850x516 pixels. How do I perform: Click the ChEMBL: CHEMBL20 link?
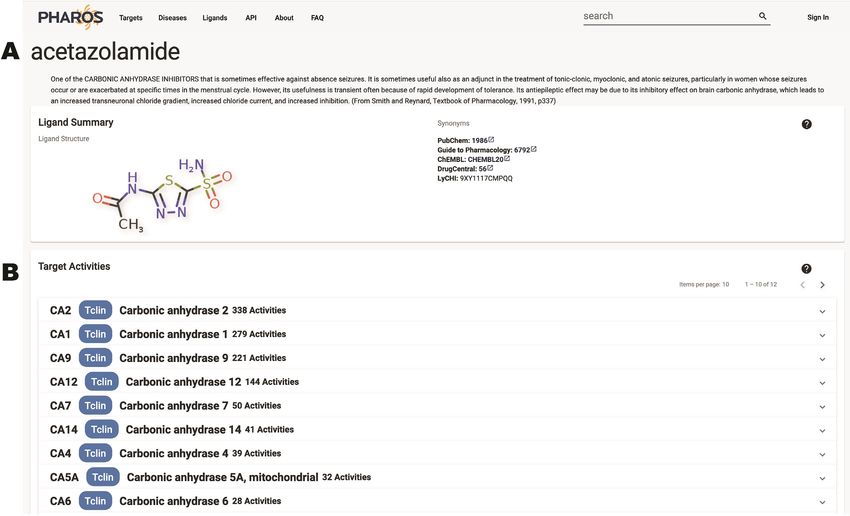471,159
